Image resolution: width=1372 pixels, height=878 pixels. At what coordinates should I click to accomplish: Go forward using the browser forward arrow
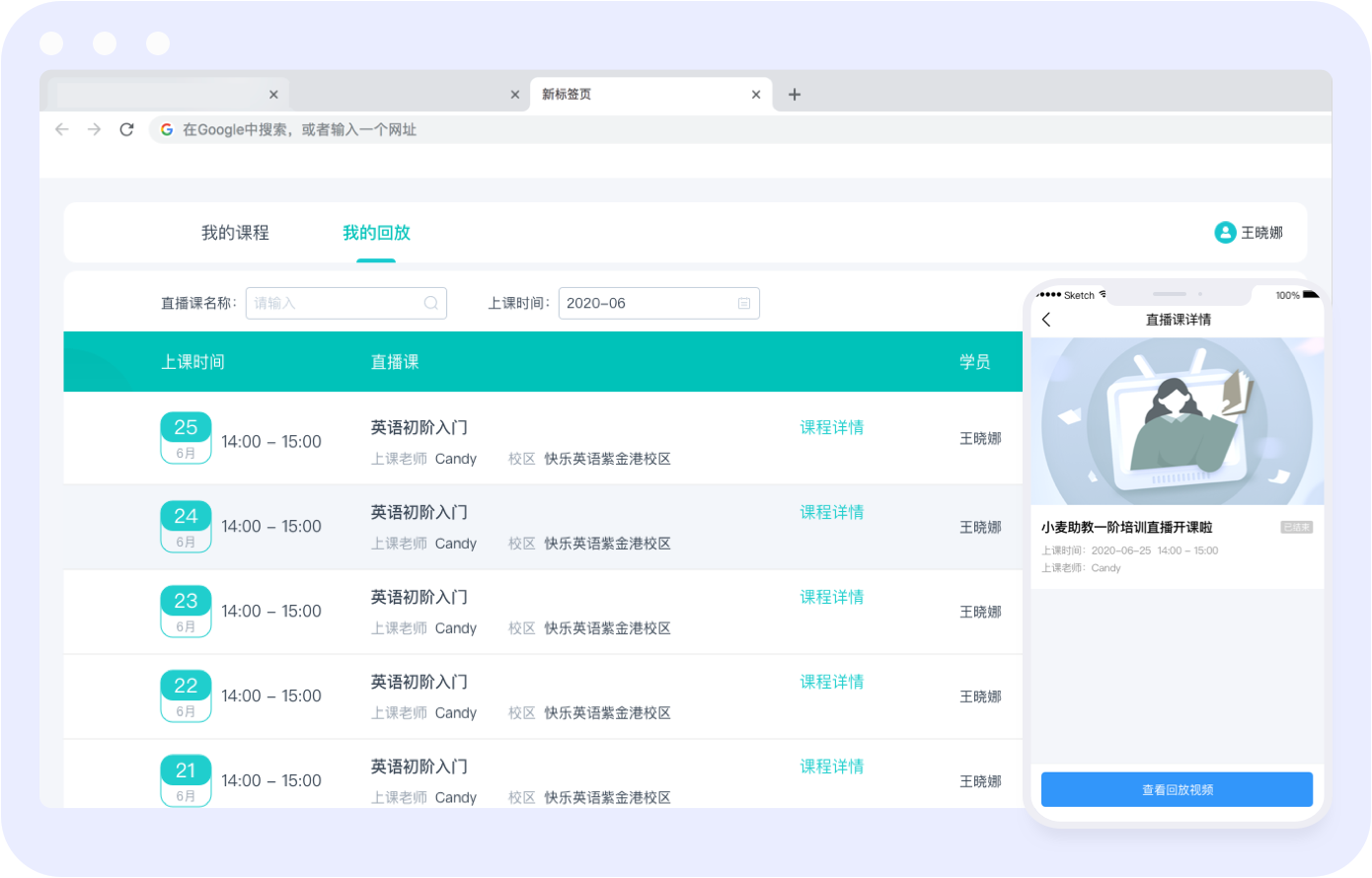[x=94, y=129]
